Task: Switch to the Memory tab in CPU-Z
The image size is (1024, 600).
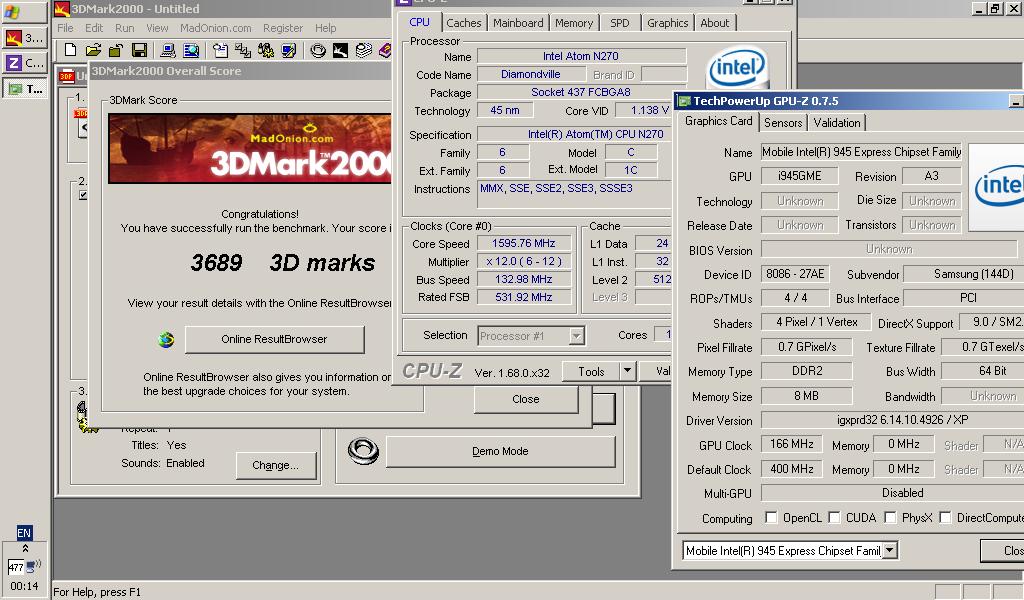Action: [x=574, y=23]
